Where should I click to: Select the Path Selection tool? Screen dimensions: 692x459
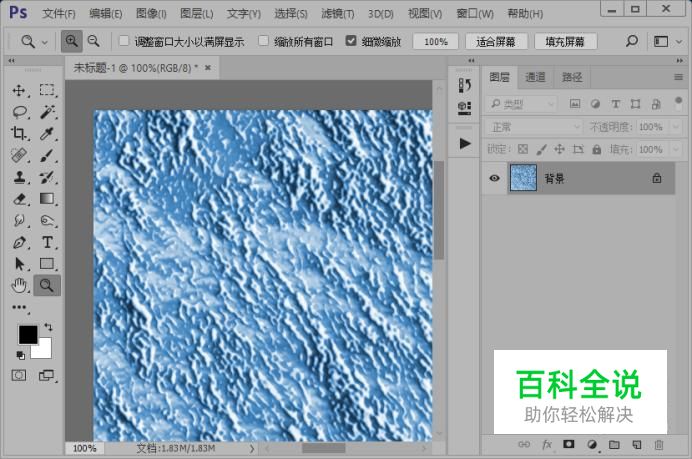tap(19, 264)
